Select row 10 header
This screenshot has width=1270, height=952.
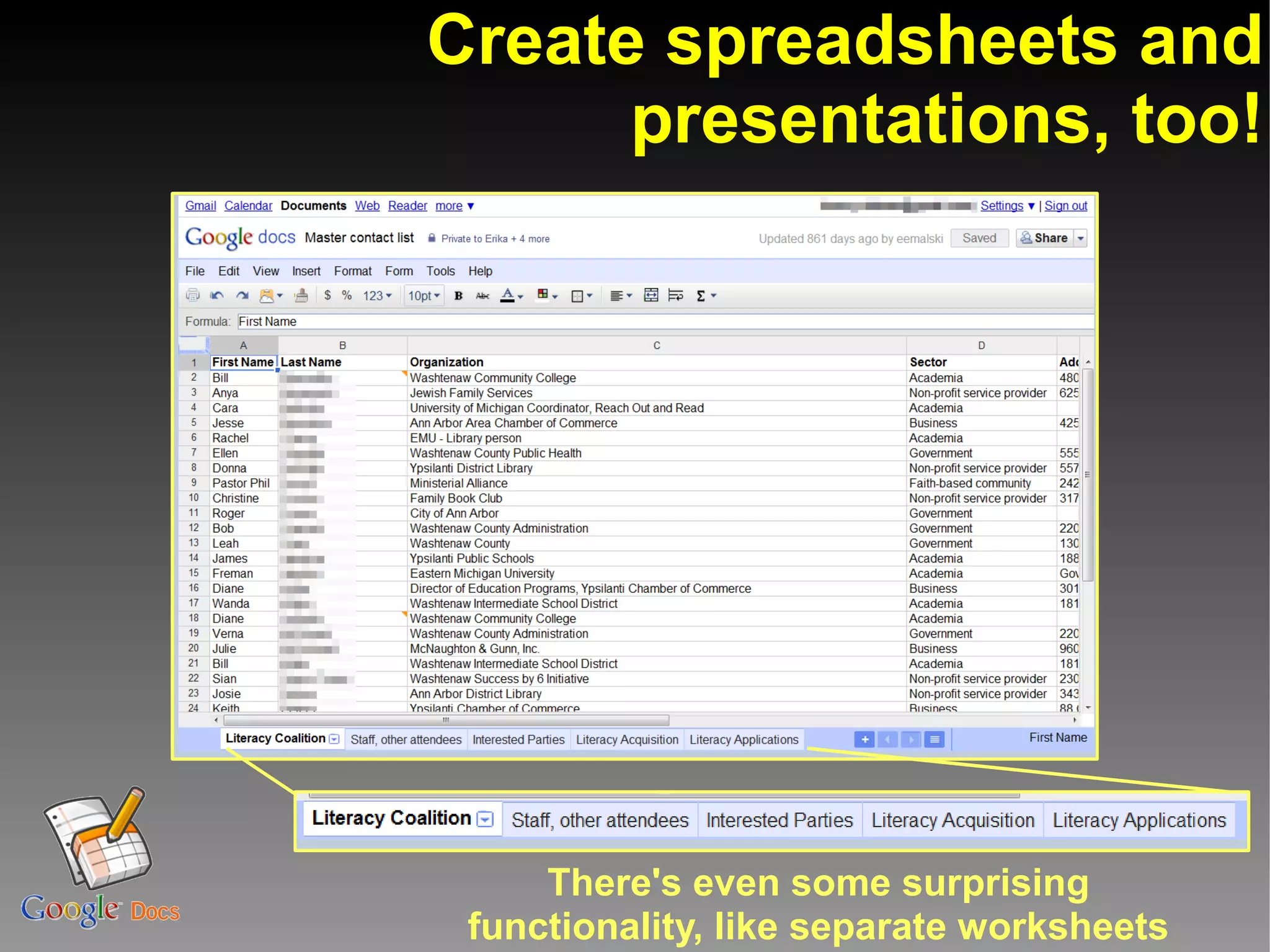193,498
